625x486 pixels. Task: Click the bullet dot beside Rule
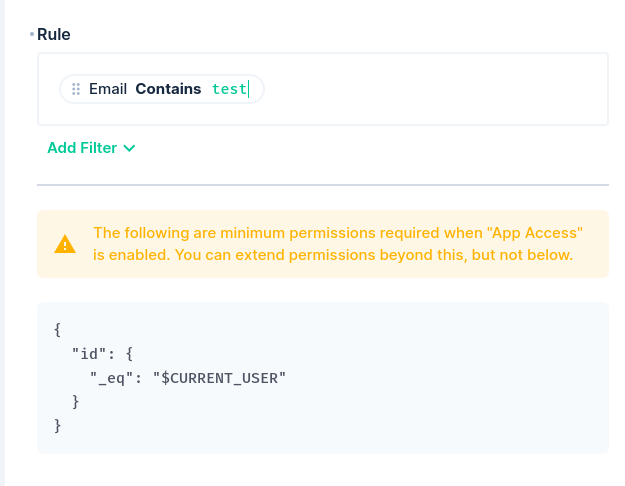[x=32, y=35]
